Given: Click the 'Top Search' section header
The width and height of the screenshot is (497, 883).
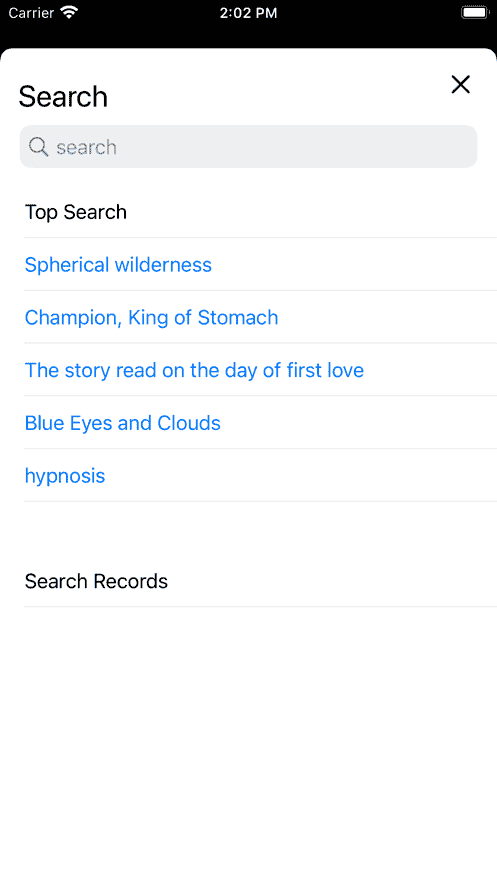Looking at the screenshot, I should tap(76, 212).
